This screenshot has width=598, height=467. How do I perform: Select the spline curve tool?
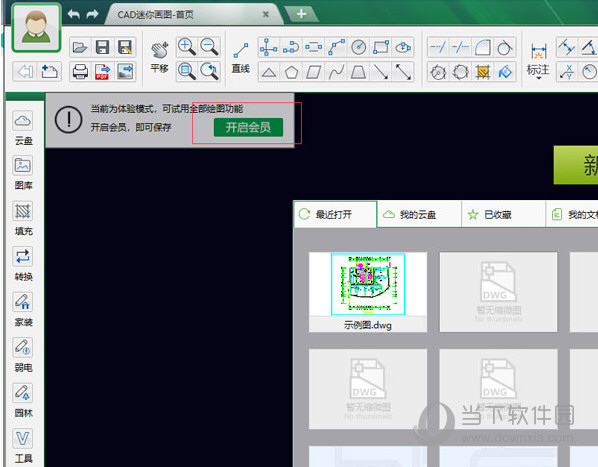[336, 72]
